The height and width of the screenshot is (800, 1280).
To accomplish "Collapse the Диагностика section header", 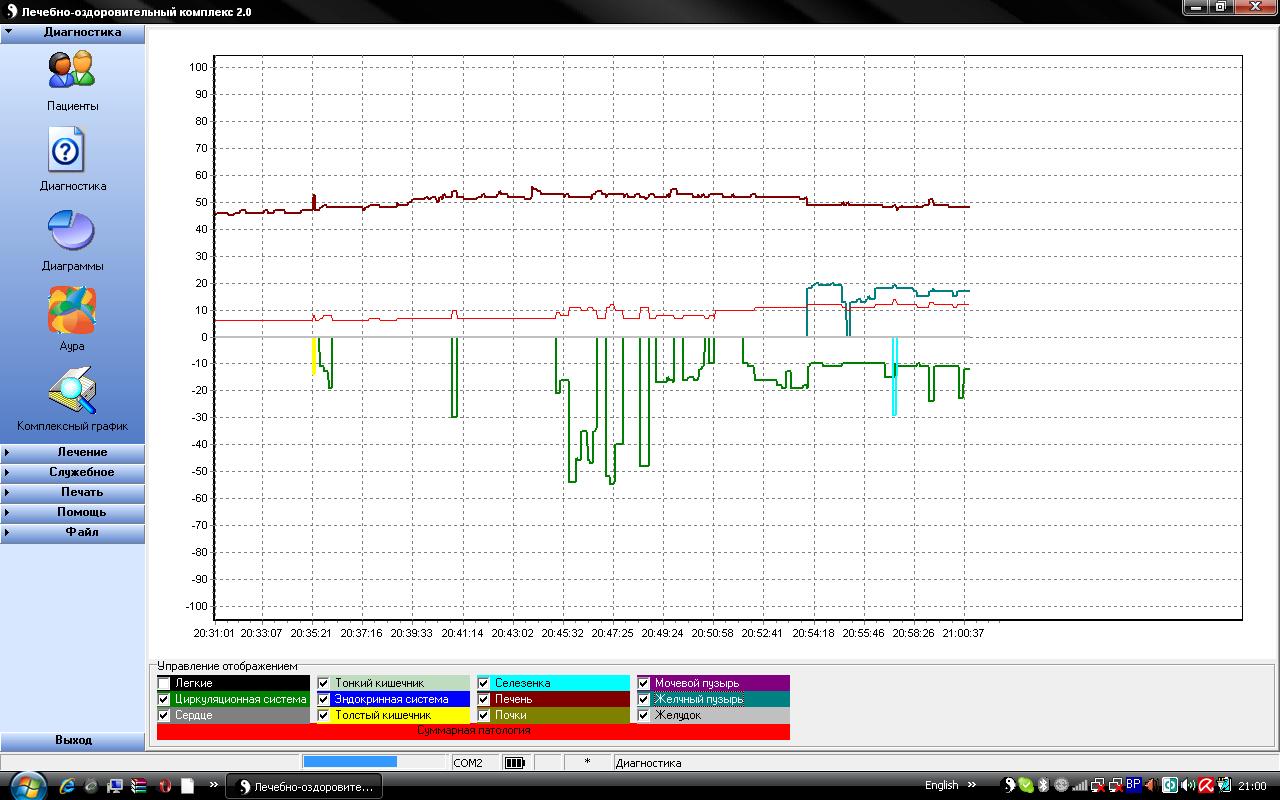I will 73,32.
